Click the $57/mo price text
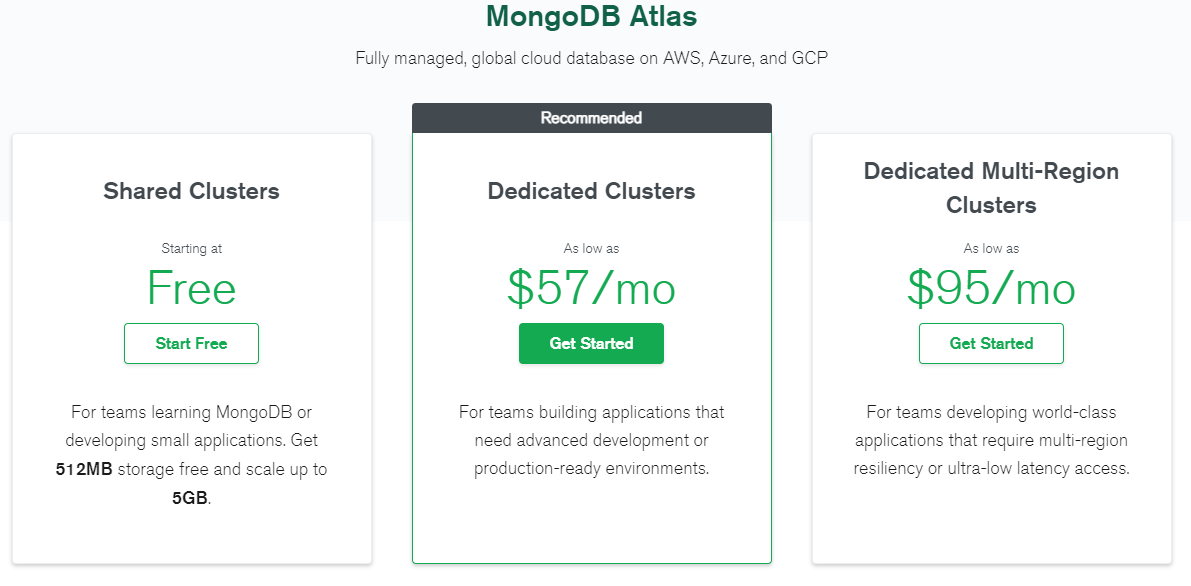The image size is (1191, 586). 591,289
